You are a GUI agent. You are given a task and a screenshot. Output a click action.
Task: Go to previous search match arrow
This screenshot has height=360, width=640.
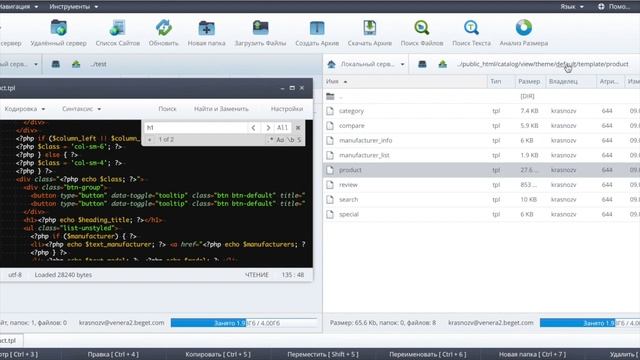(253, 128)
